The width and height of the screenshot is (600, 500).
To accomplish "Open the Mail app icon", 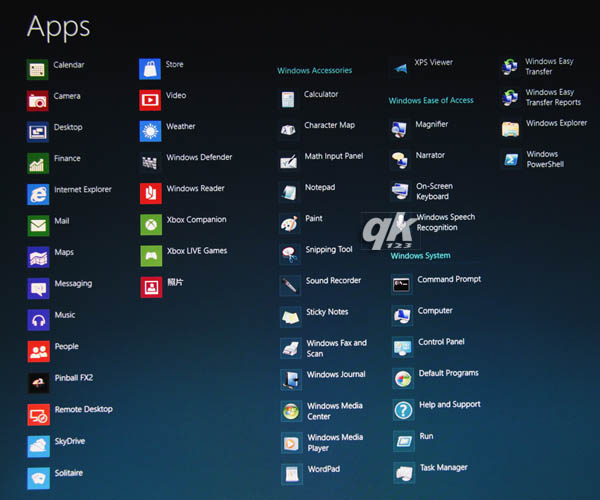I will 38,226.
